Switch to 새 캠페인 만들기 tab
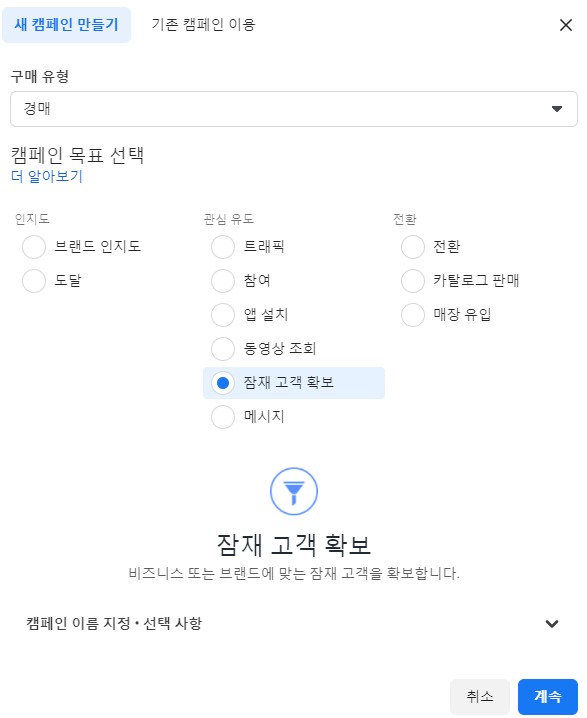Screen dimensions: 587x718 66,25
